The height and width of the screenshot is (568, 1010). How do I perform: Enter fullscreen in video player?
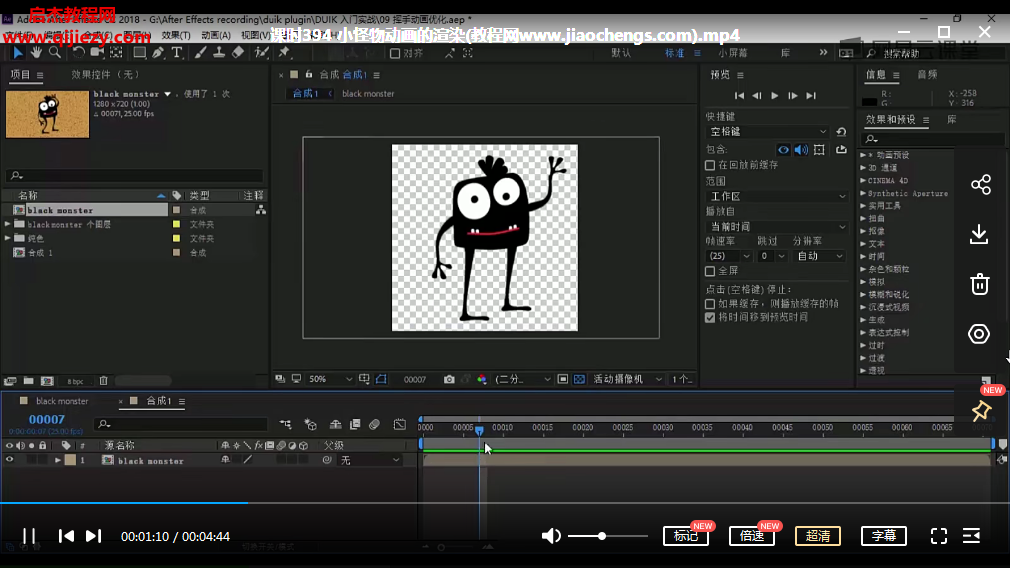click(939, 536)
